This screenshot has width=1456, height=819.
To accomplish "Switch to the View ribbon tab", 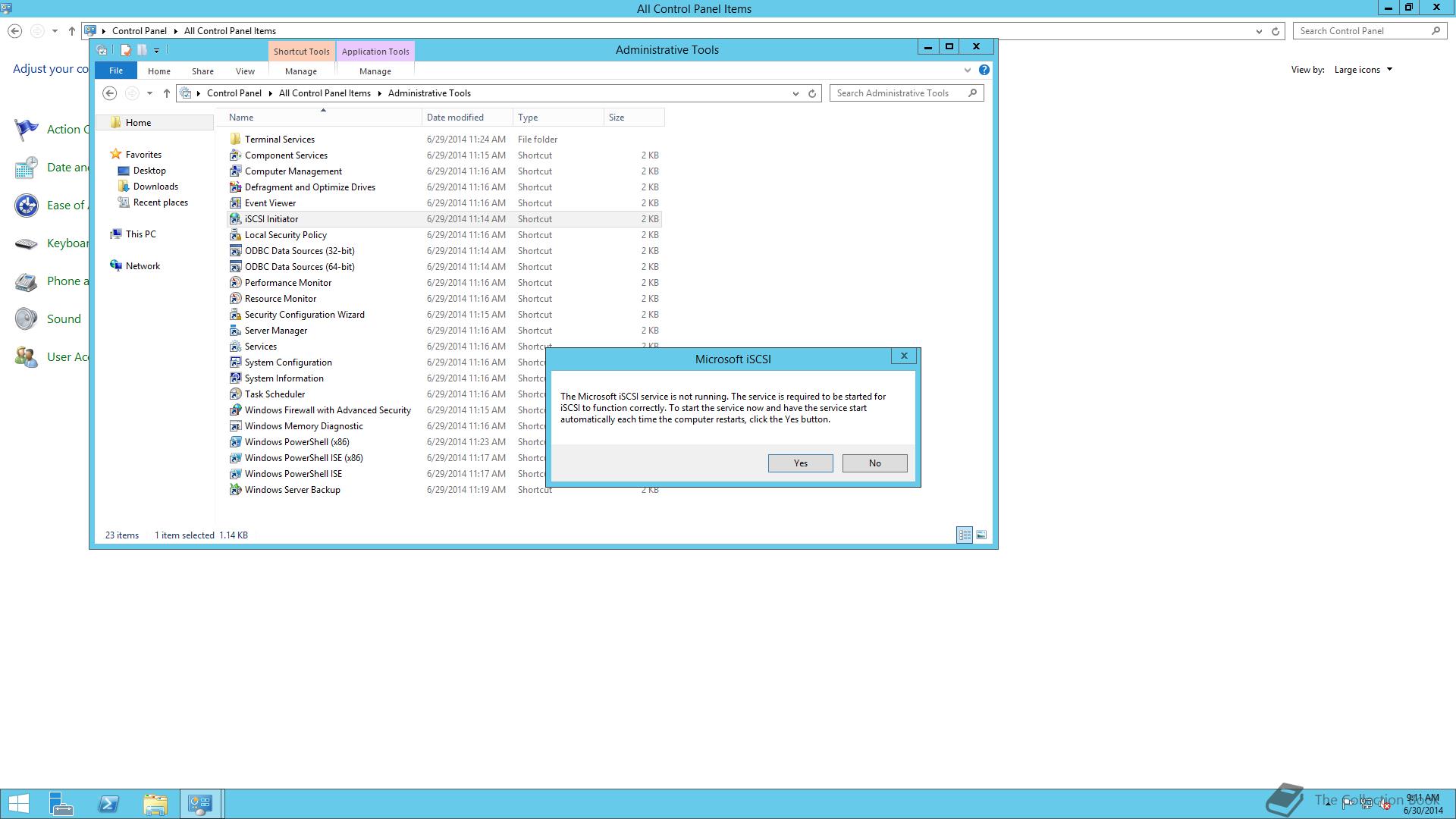I will click(x=245, y=71).
